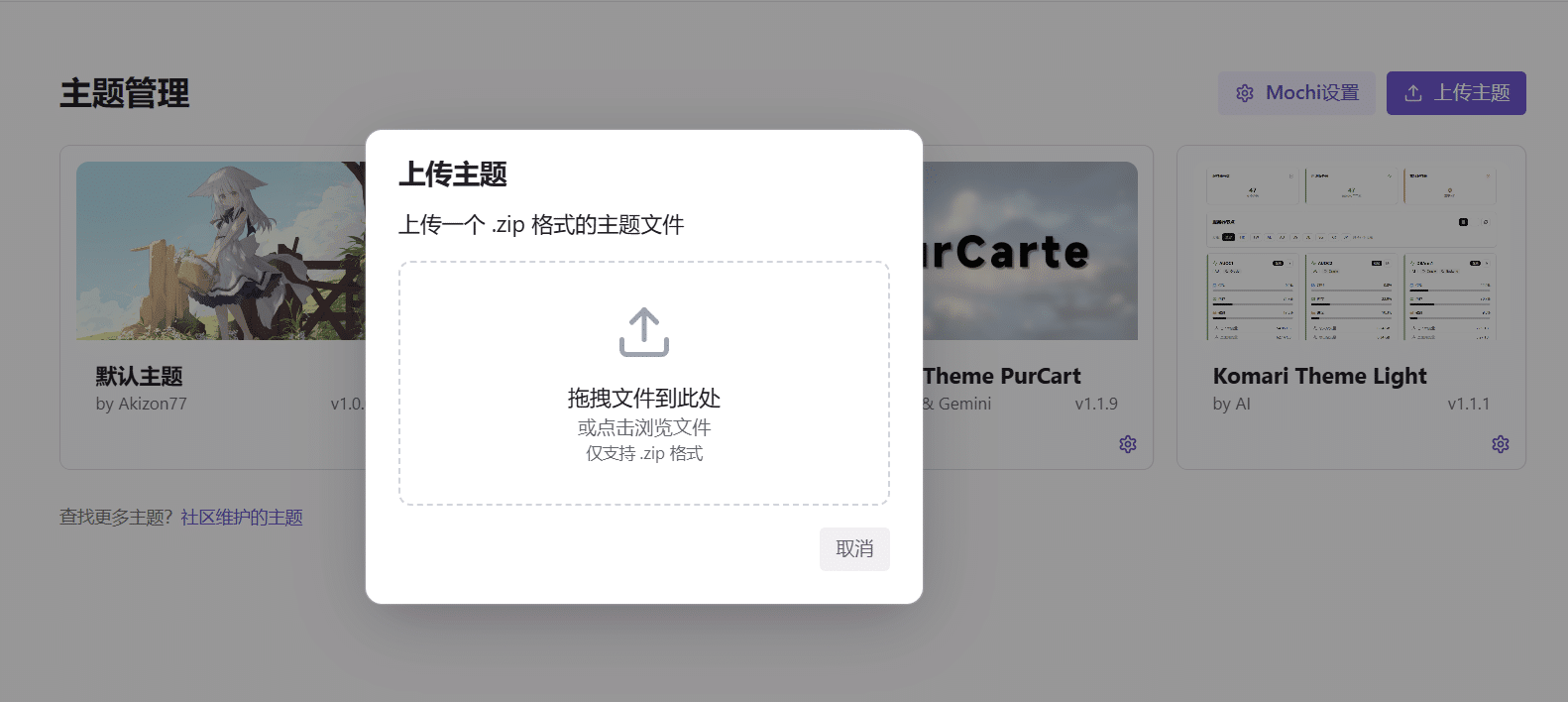Image resolution: width=1568 pixels, height=702 pixels.
Task: Click the v1.1.9 version label
Action: (1096, 404)
